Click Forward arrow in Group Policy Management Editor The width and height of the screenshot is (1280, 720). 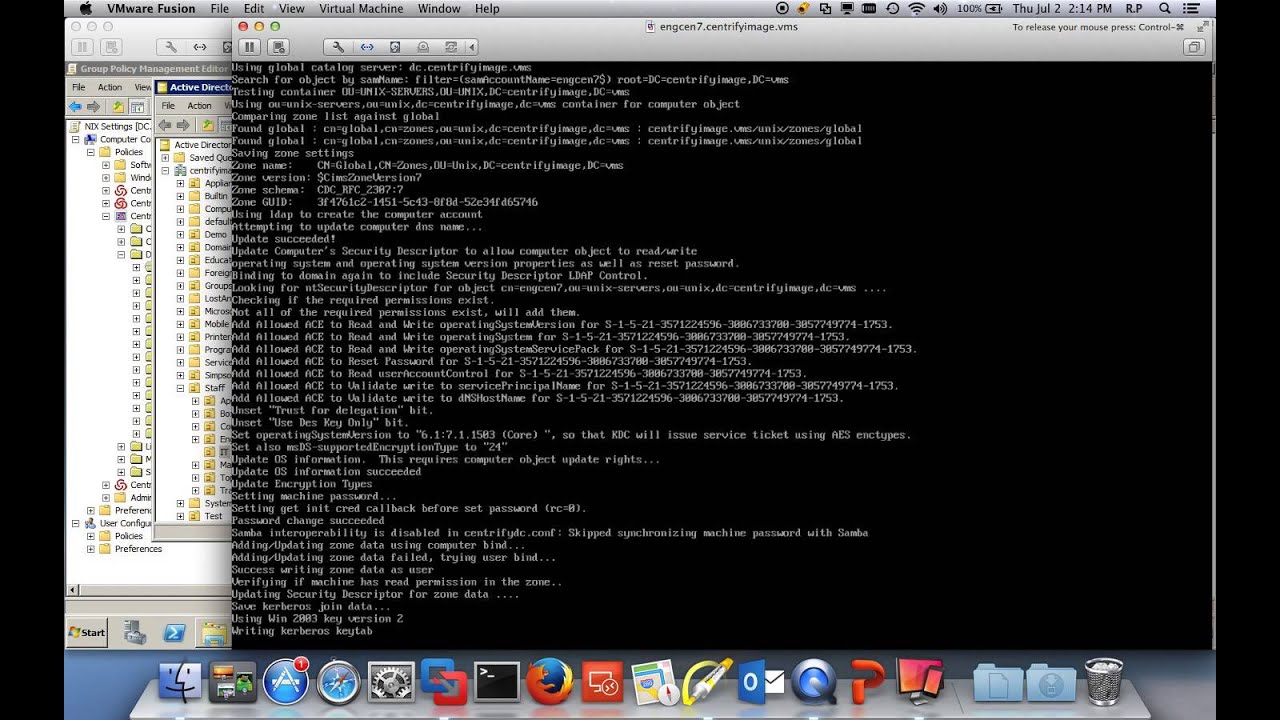[94, 106]
